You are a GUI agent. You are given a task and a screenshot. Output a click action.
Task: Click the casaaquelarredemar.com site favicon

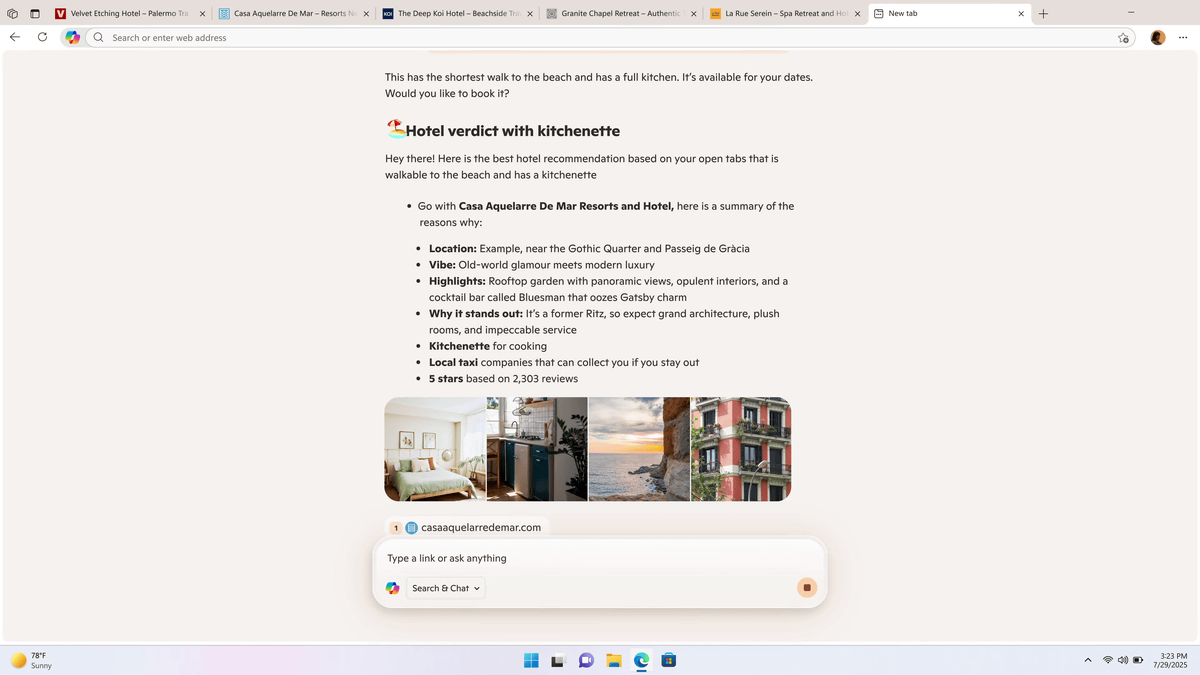click(x=411, y=527)
